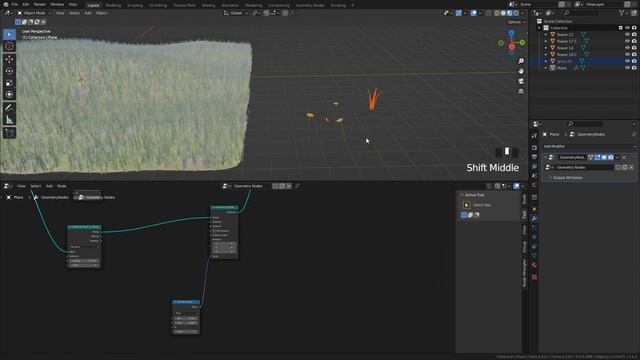Click the outliner search field
Screen dimensions: 640x360
[582, 13]
